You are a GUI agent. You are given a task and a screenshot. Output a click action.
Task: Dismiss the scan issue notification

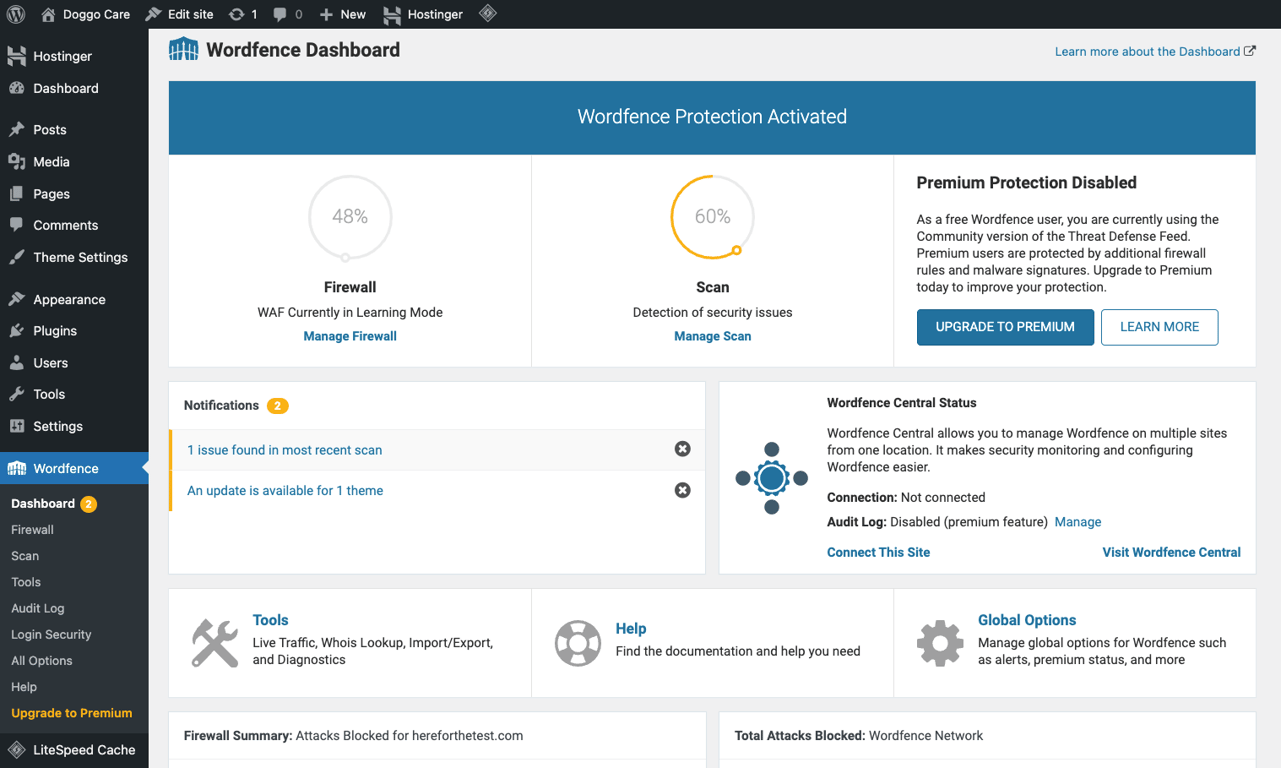682,449
